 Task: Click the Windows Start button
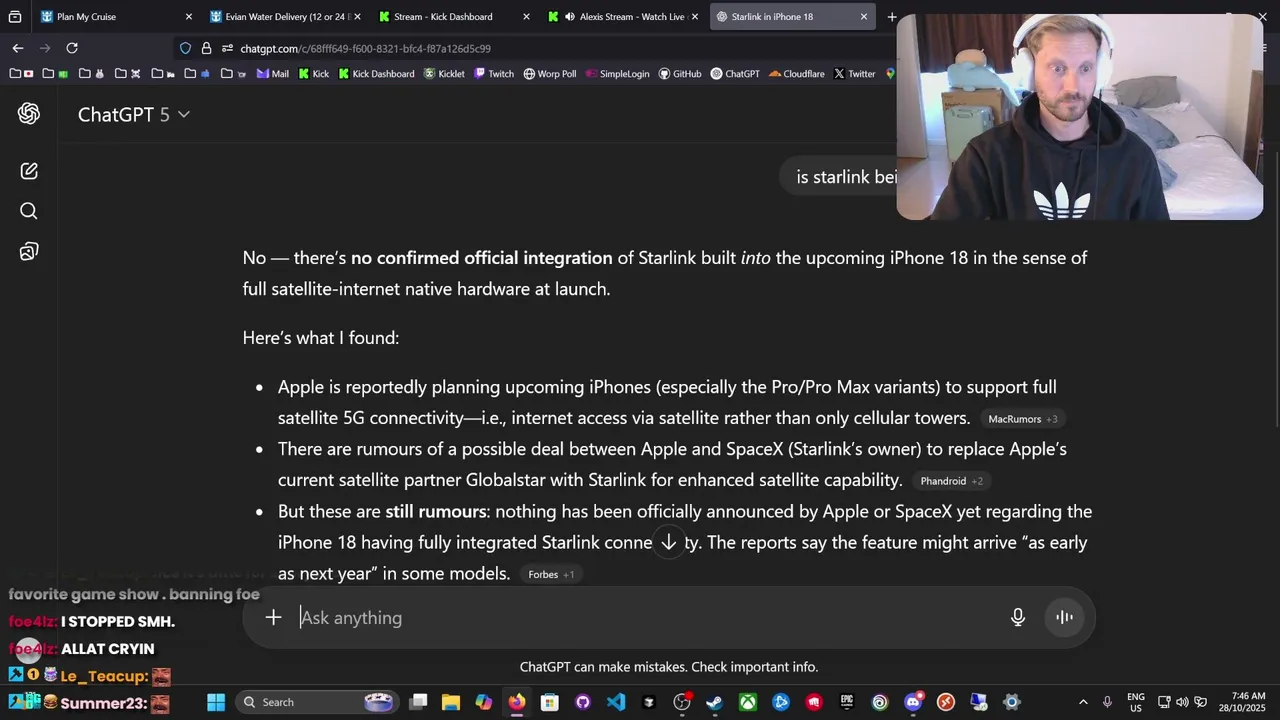click(x=216, y=702)
